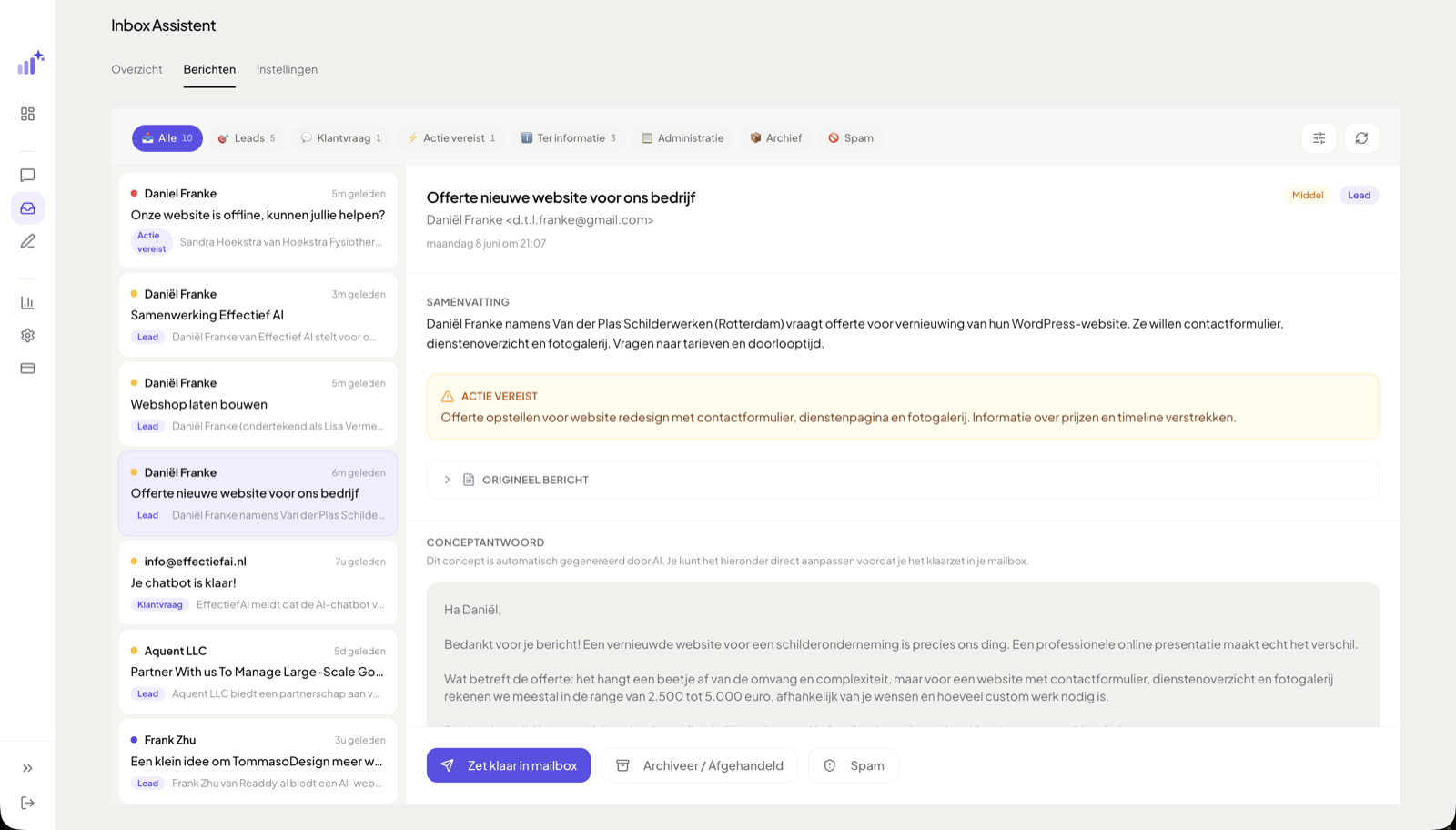
Task: Open message 'Onze website is offline'
Action: point(258,220)
